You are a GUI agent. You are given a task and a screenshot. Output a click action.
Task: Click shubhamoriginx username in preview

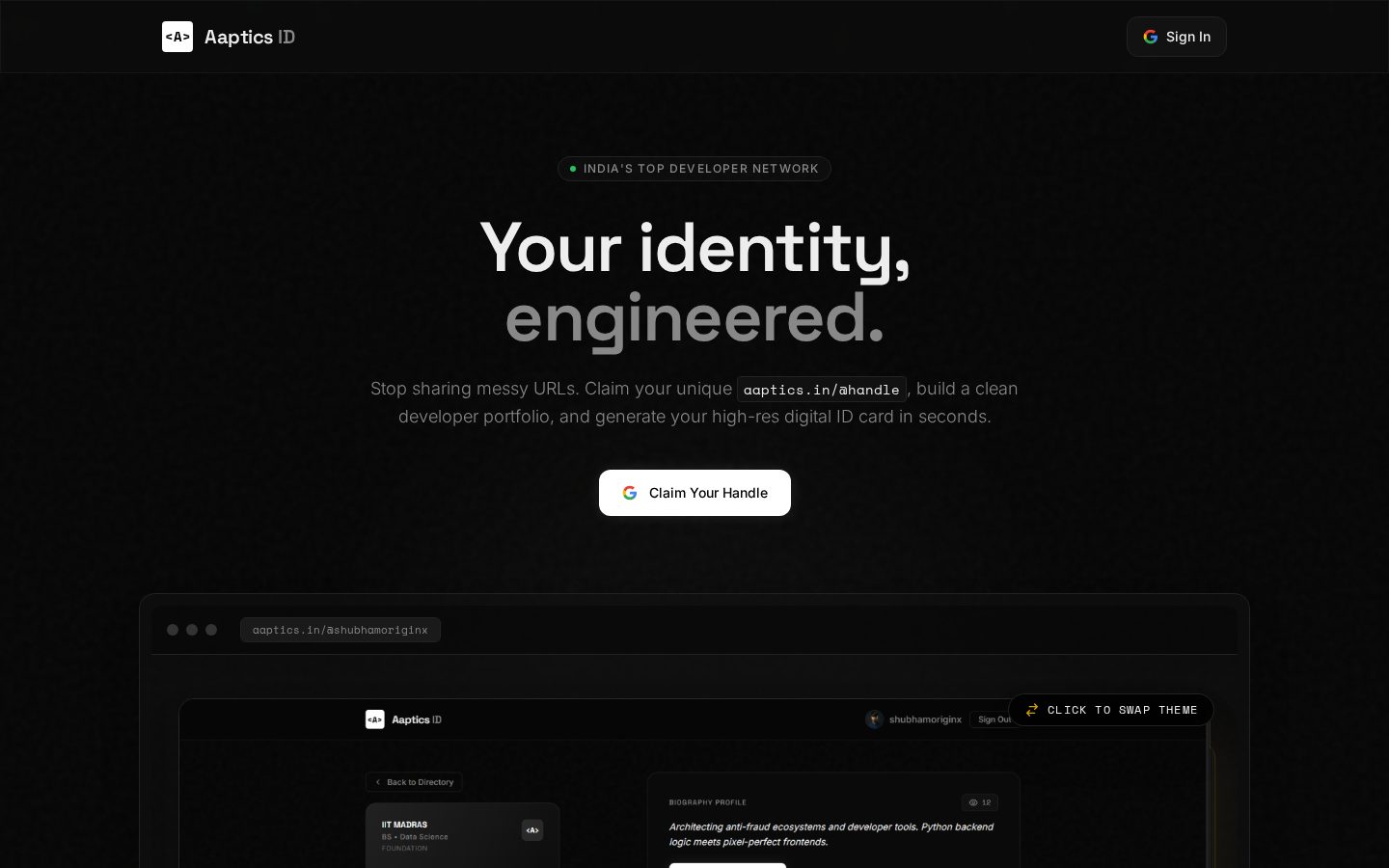click(925, 719)
